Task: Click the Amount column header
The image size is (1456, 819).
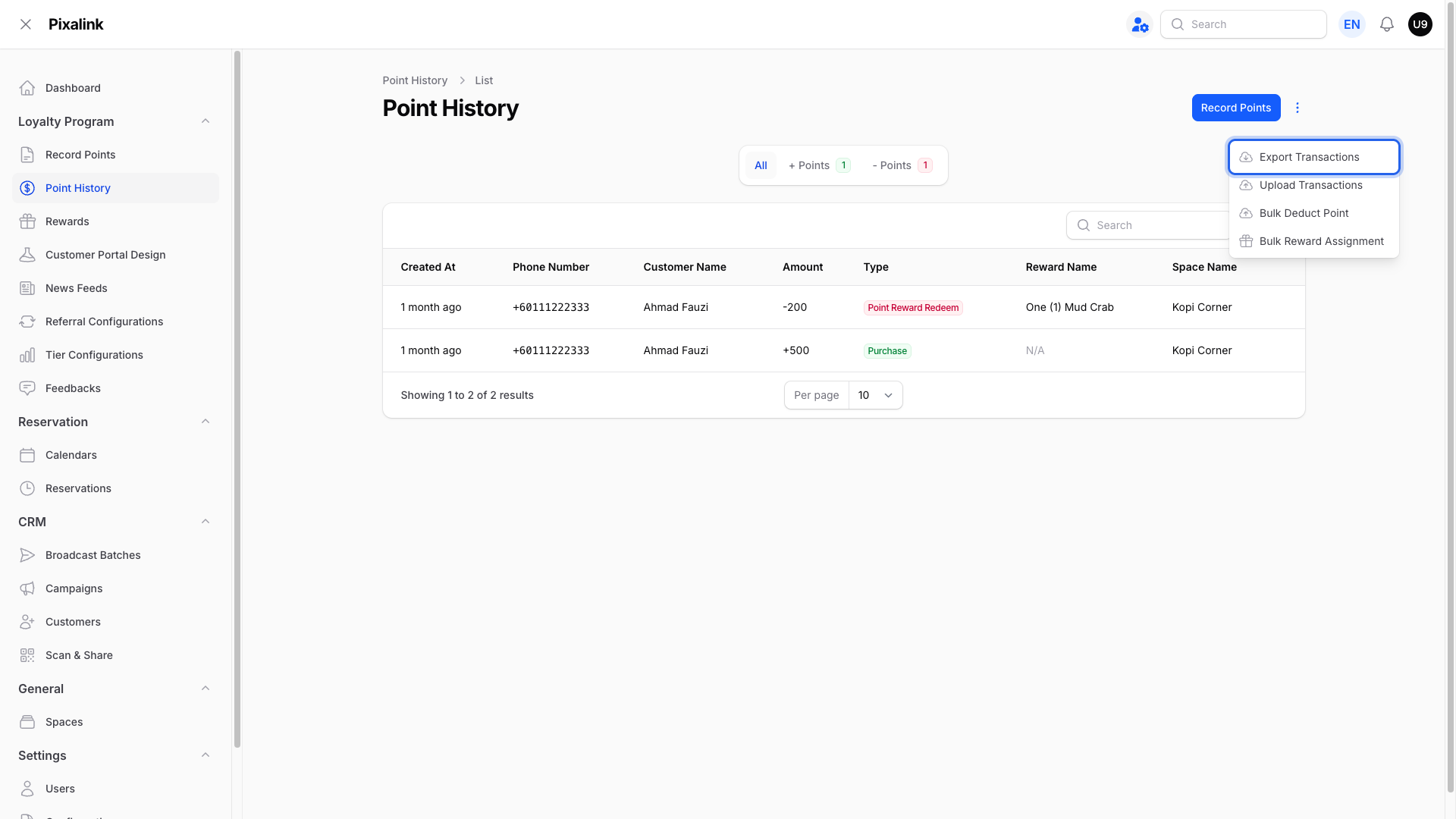Action: (802, 267)
